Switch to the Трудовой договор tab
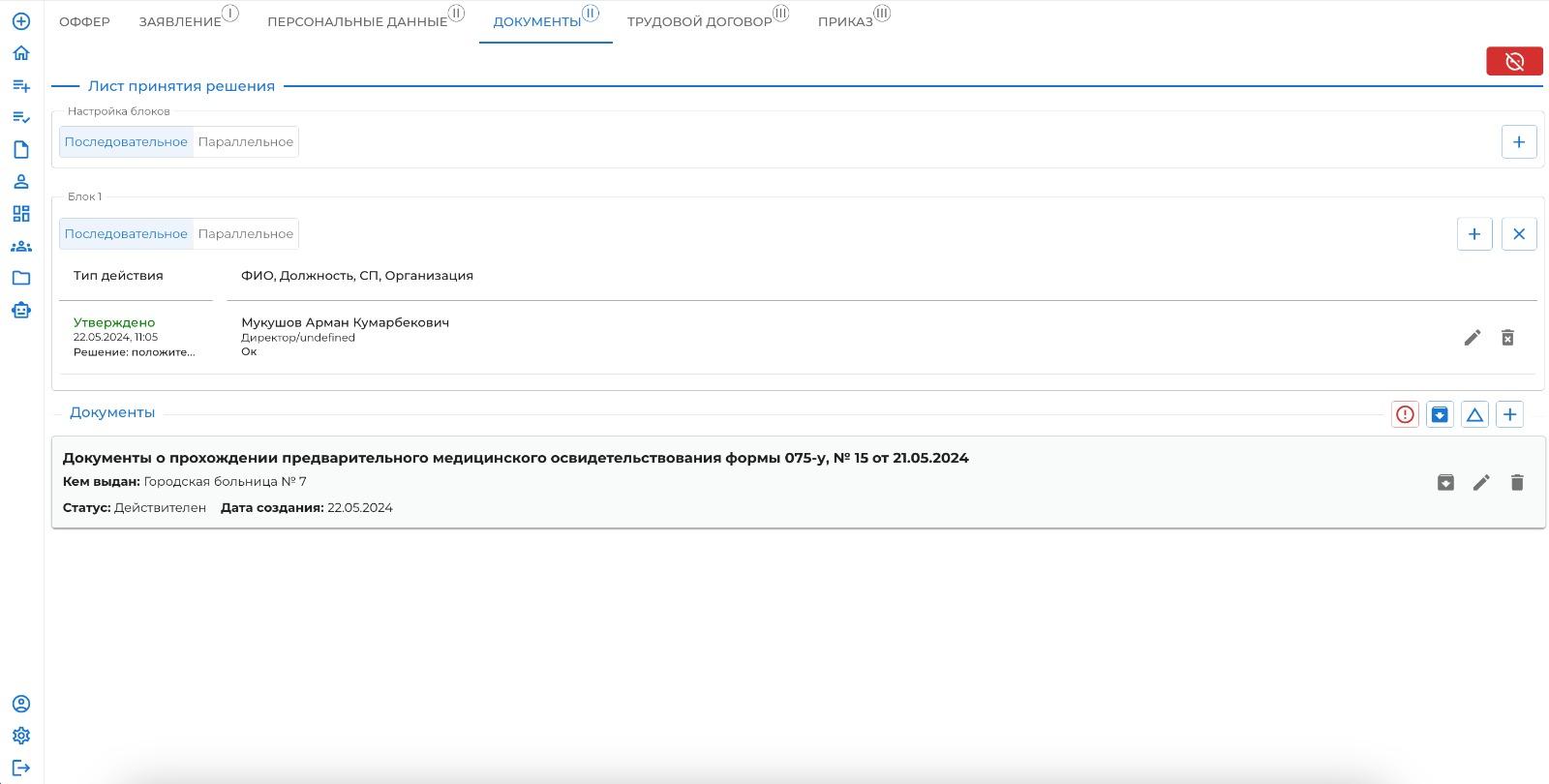Screen dimensions: 1549x784 699,21
